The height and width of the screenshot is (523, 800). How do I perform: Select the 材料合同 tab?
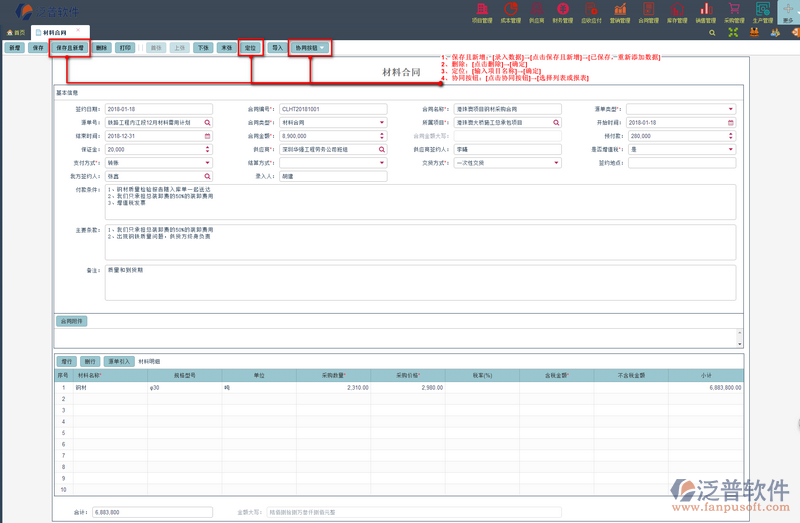pyautogui.click(x=56, y=33)
